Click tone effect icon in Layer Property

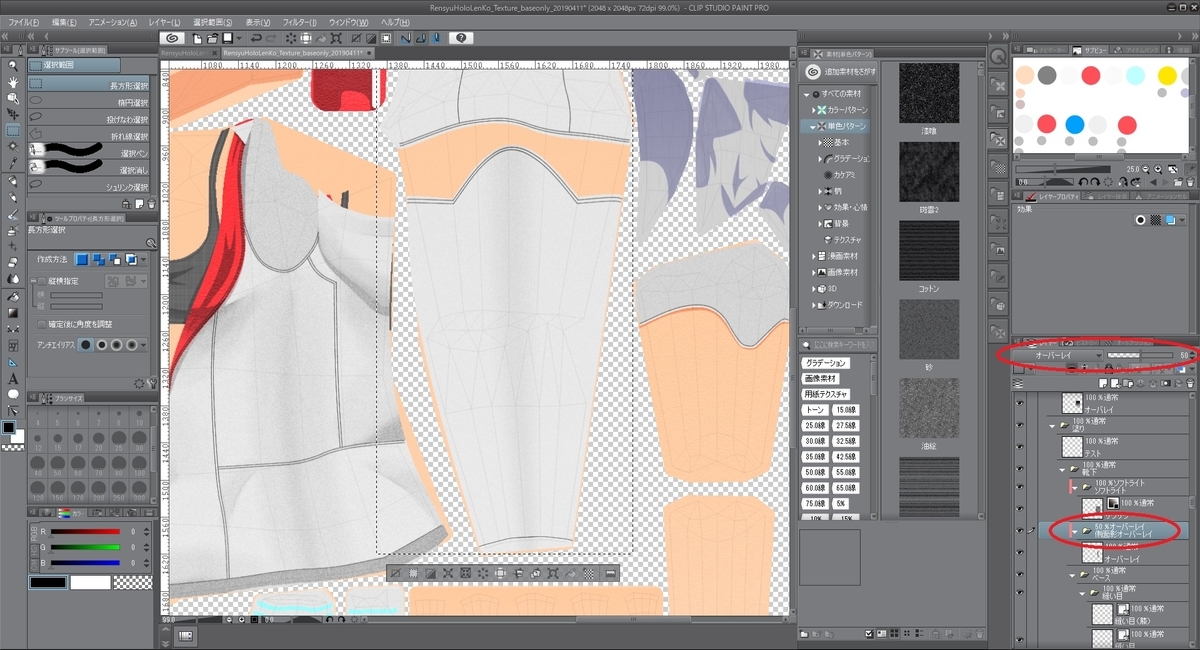pos(1154,220)
